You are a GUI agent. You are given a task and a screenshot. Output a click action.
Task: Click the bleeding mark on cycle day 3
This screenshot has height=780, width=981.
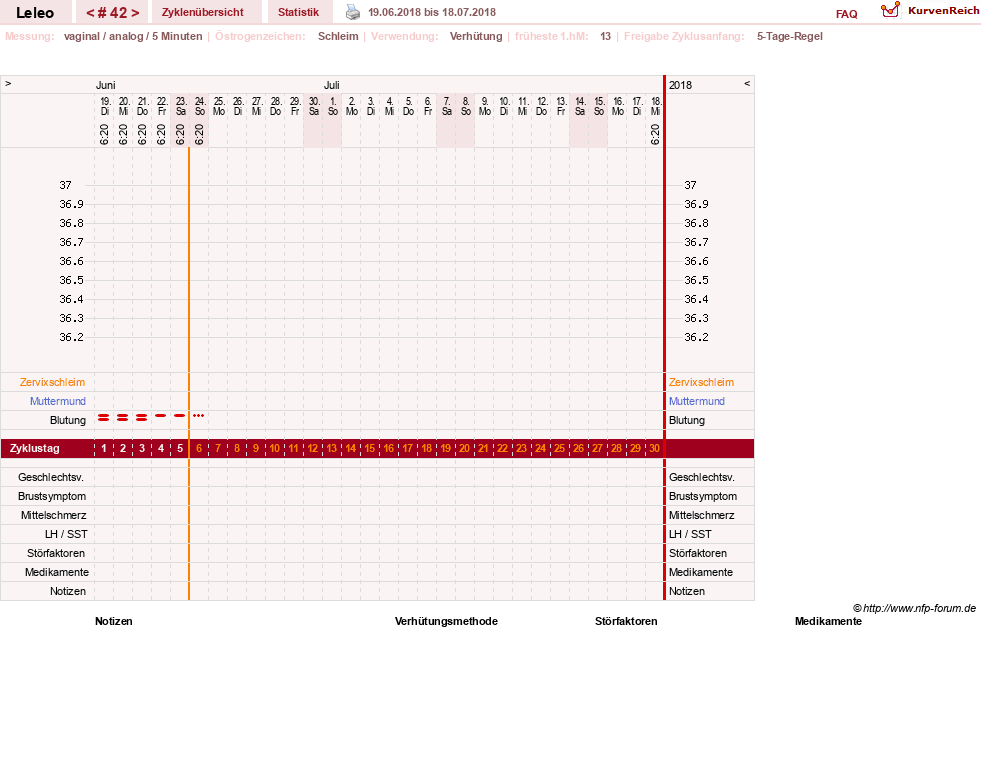click(142, 417)
